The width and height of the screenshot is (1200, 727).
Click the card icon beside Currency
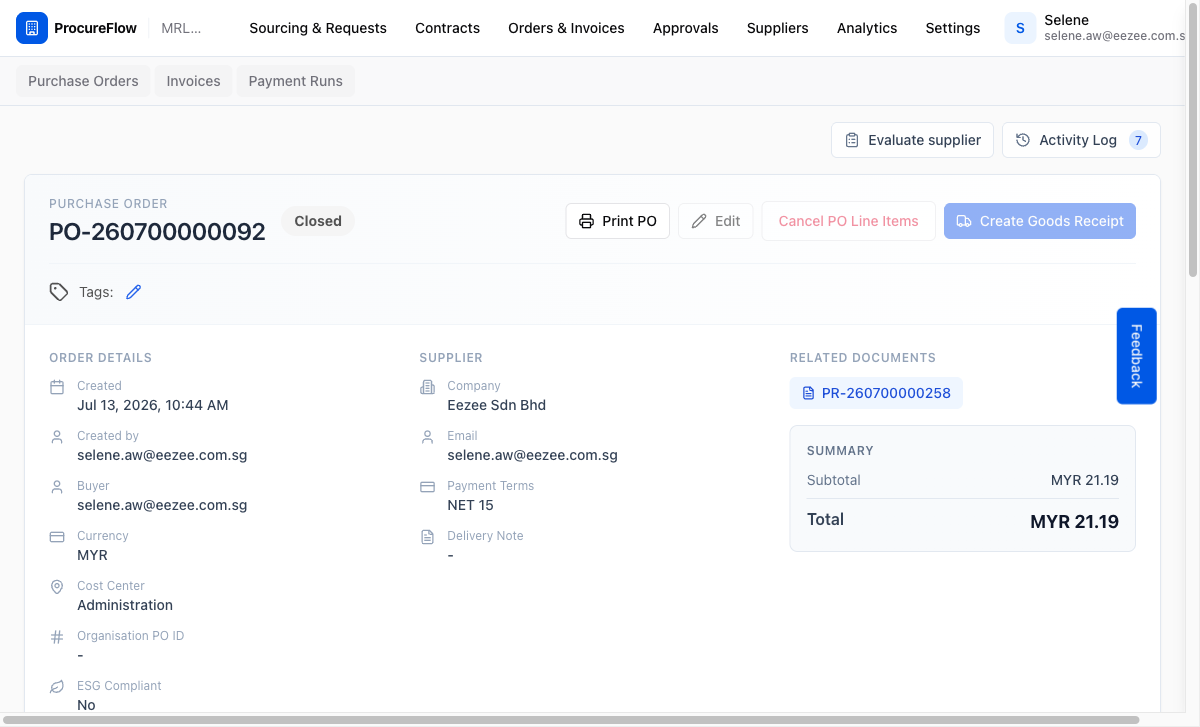coord(57,536)
